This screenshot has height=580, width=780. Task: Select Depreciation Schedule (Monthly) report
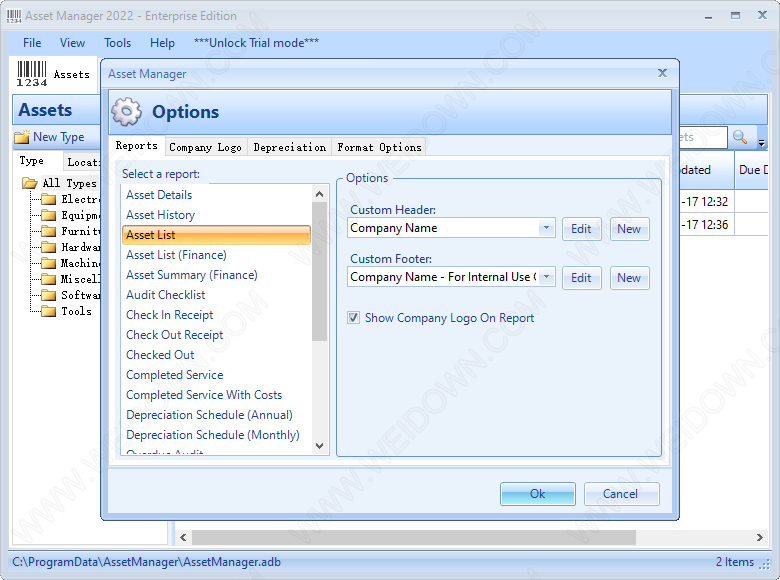click(216, 435)
